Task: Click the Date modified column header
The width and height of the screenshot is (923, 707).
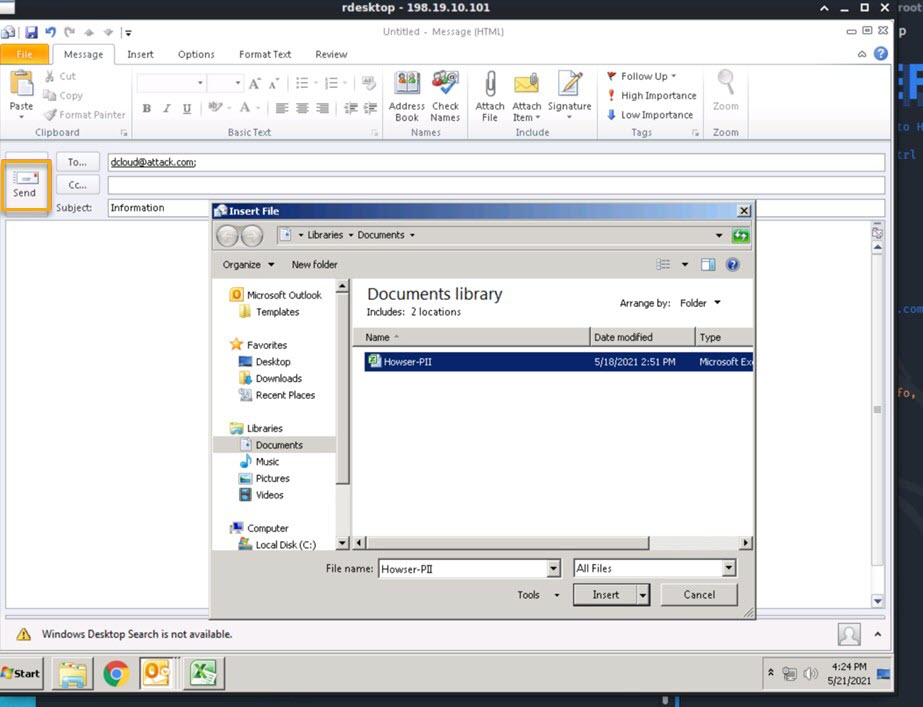Action: click(642, 337)
